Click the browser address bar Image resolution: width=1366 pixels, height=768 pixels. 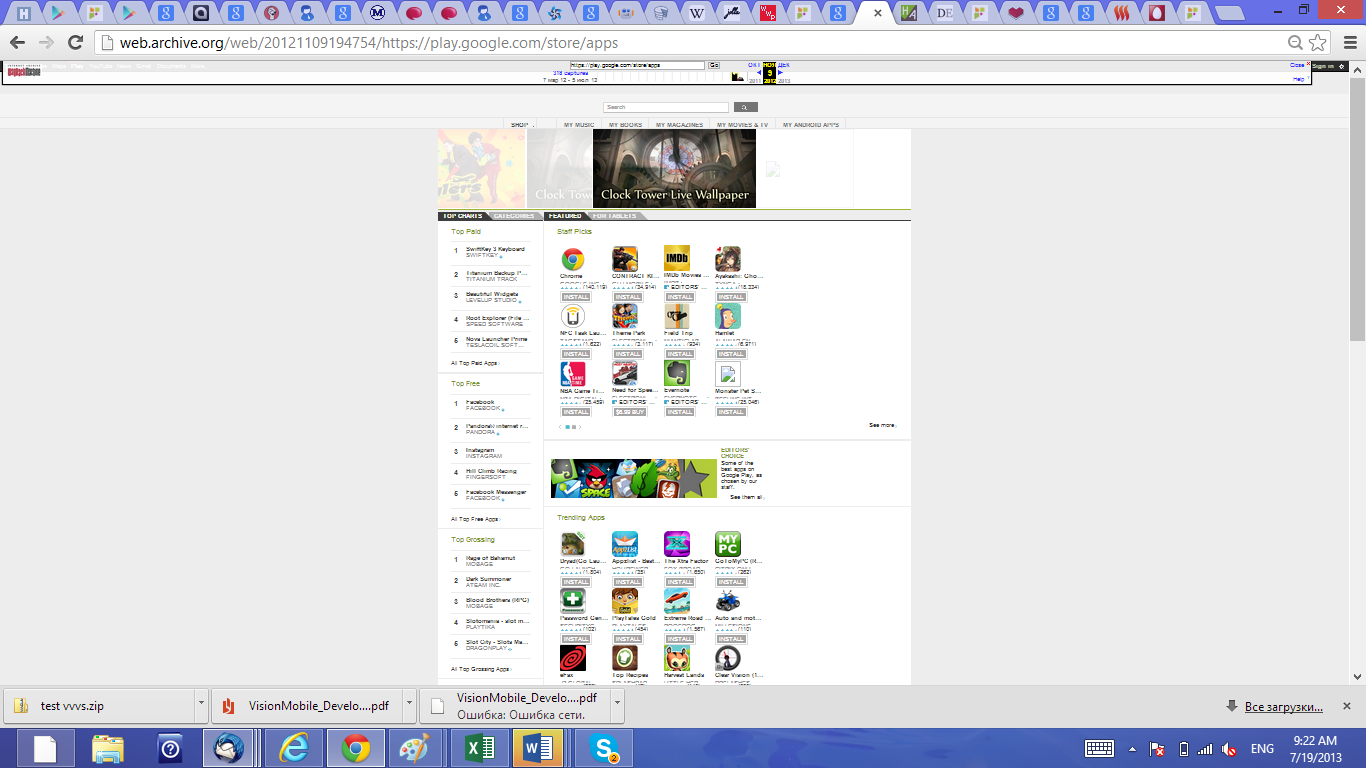[690, 43]
